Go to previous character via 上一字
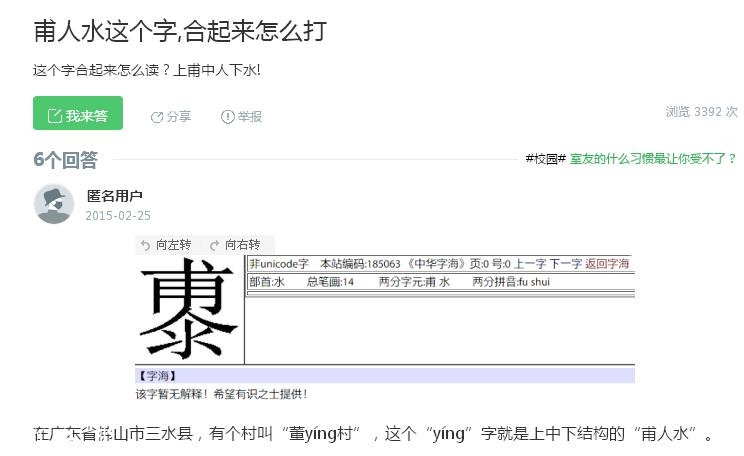Image resolution: width=744 pixels, height=456 pixels. [530, 264]
